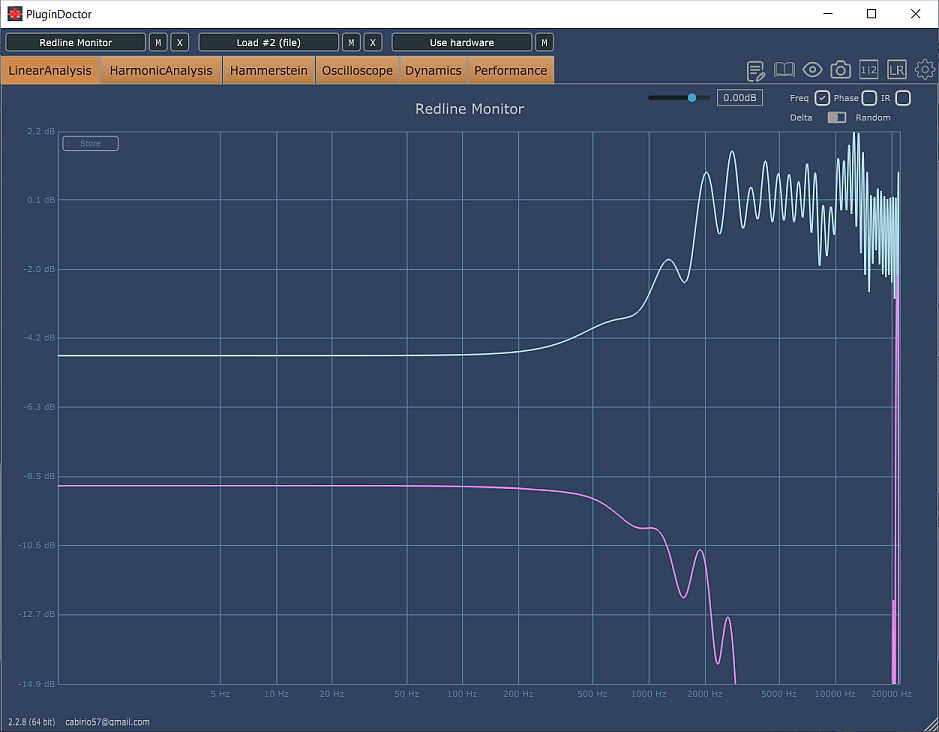
Task: Switch to the LinearAnalysis tab
Action: pyautogui.click(x=50, y=71)
